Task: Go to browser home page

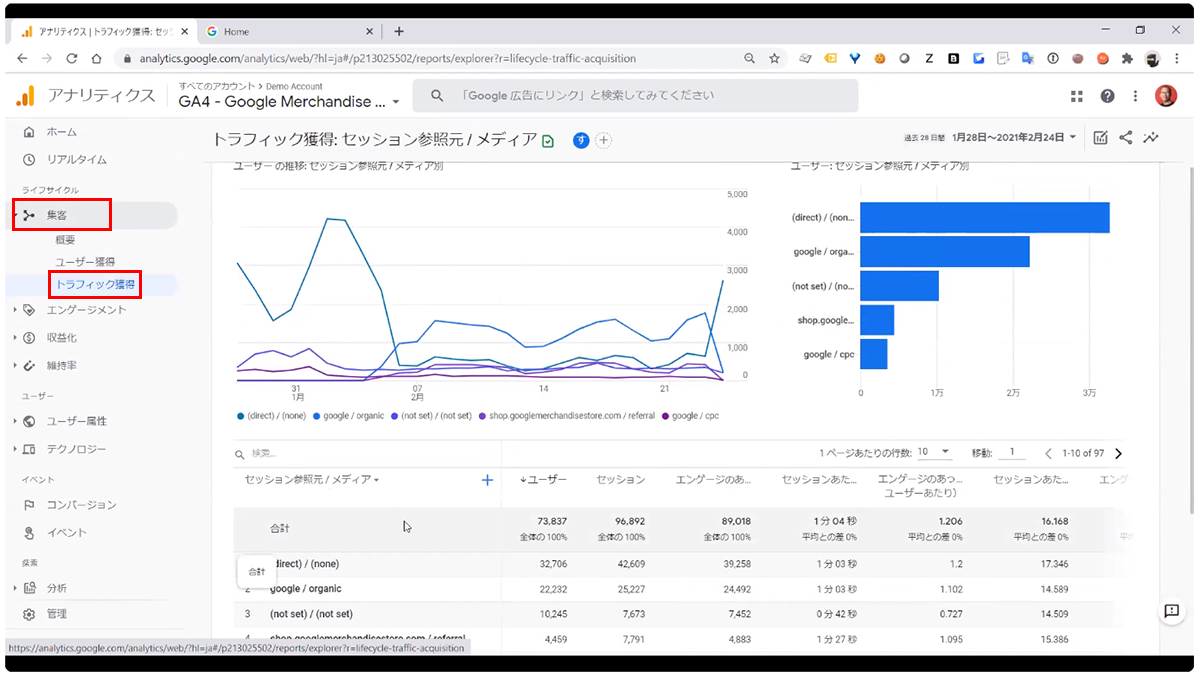Action: tap(97, 59)
